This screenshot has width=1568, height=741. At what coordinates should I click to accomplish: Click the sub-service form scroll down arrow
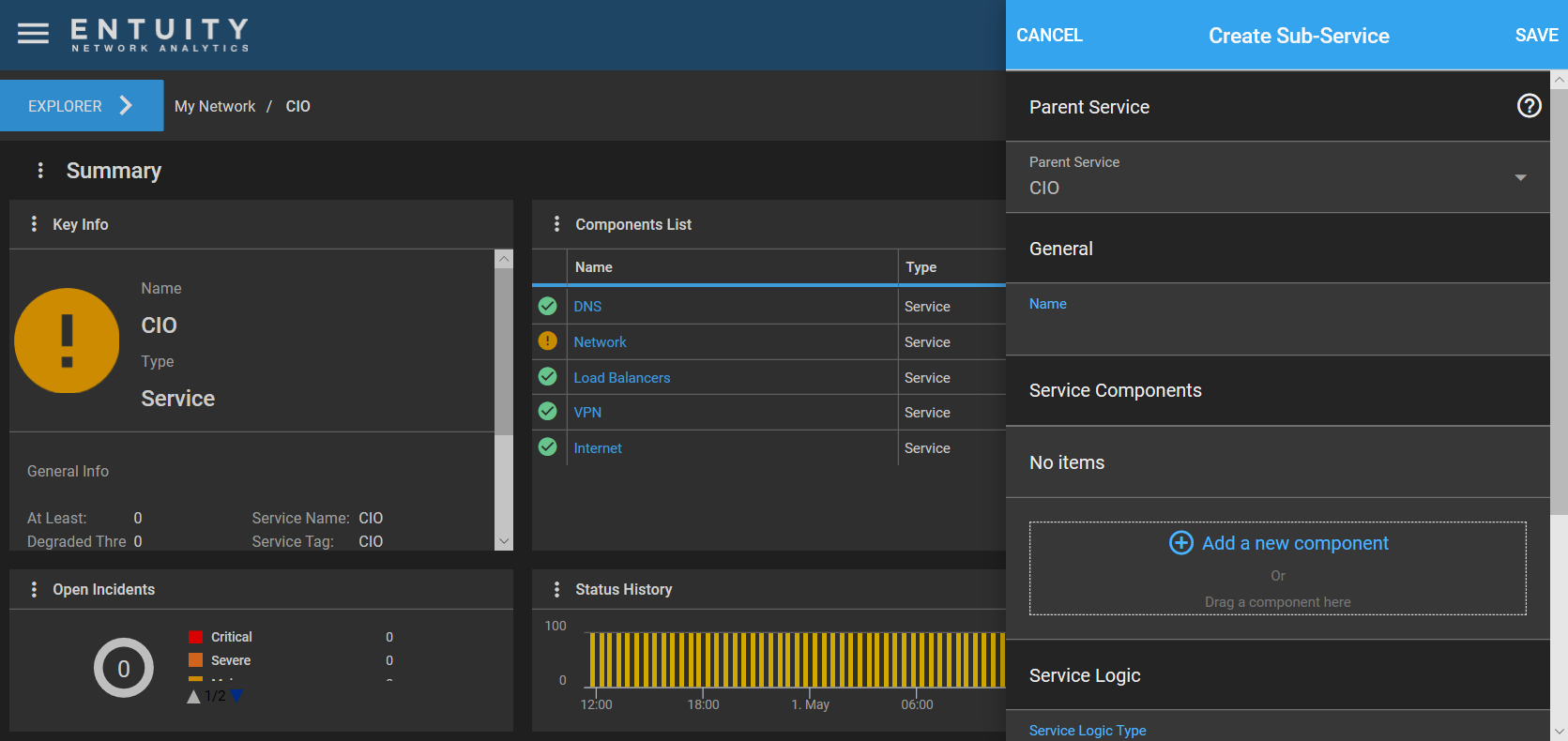pos(1559,732)
